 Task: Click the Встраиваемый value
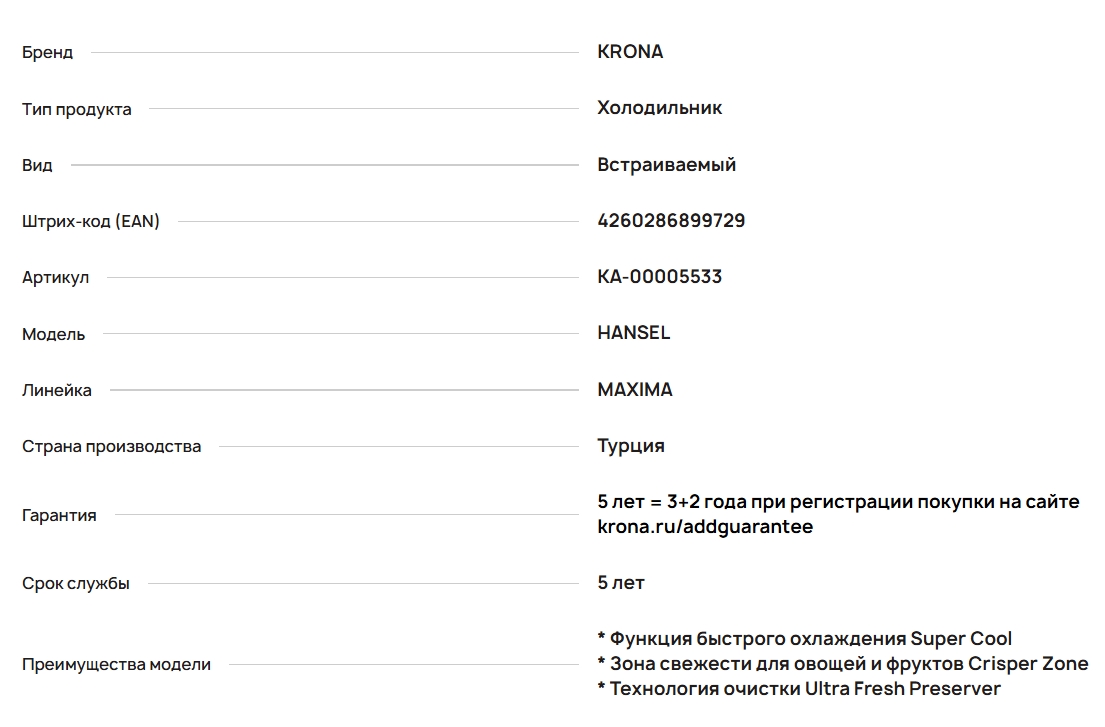666,165
